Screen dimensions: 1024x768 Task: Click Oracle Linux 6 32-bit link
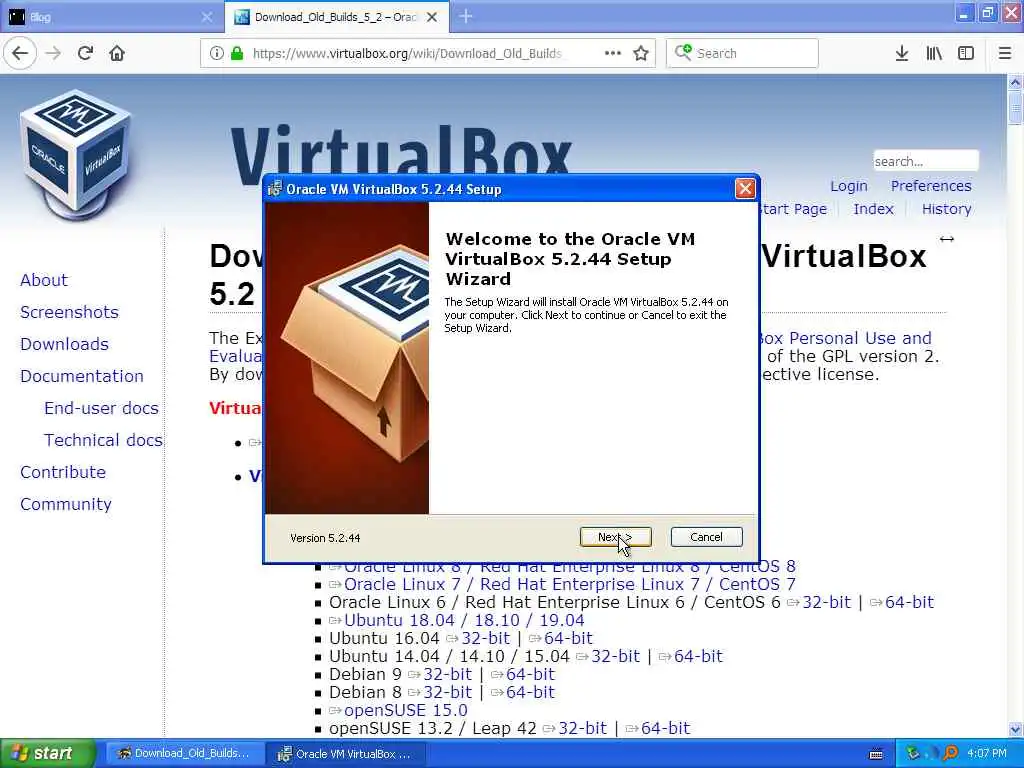click(x=826, y=602)
